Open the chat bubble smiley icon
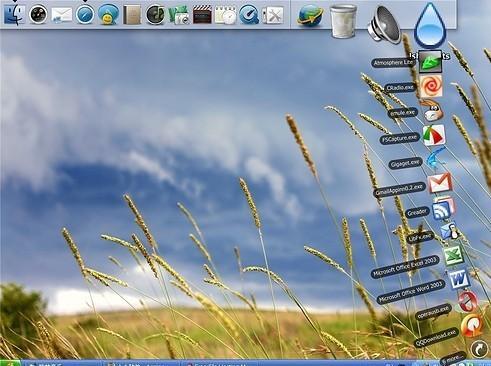The image size is (491, 366). (x=108, y=15)
